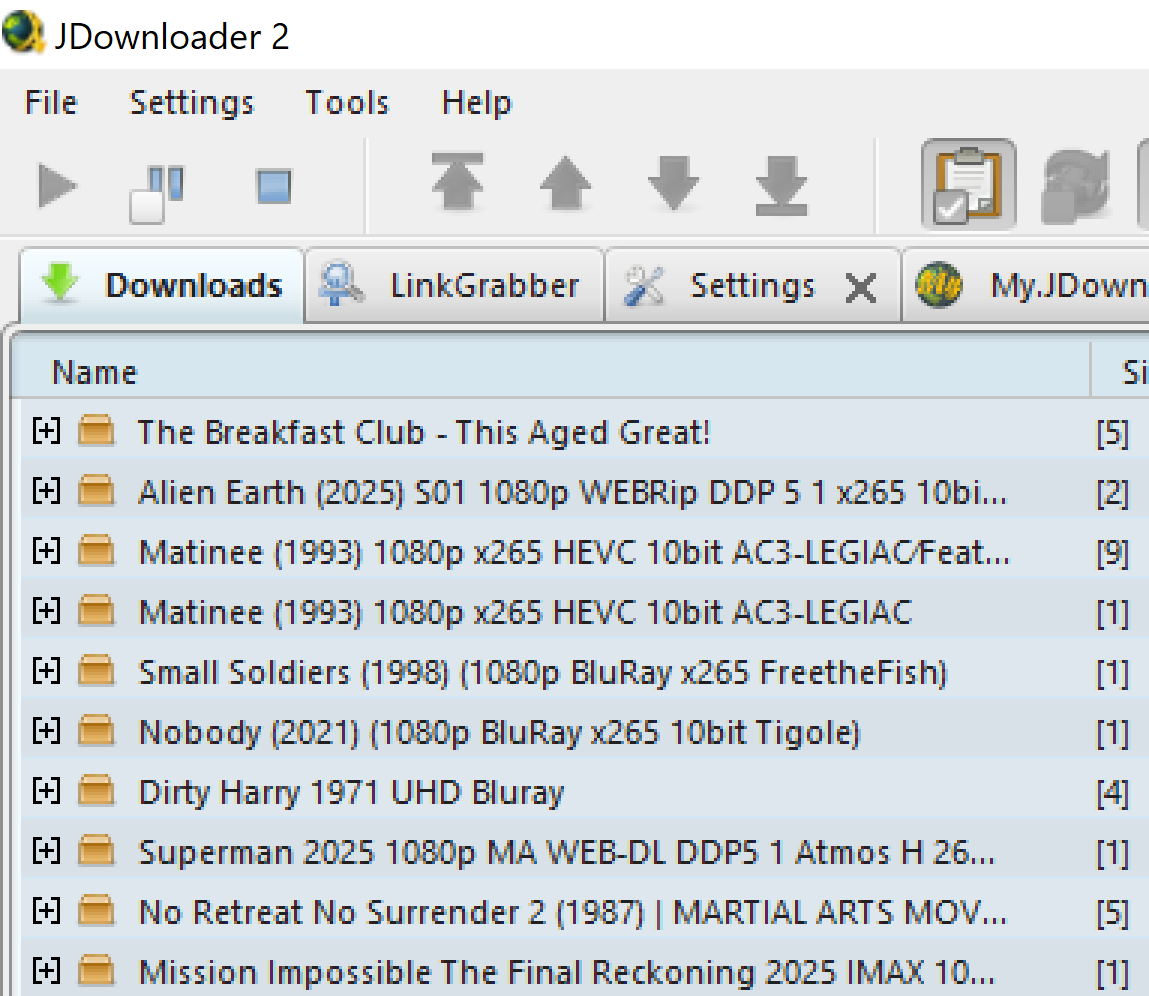Expand Mission Impossible The Final Reckoning package
Viewport: 1149px width, 996px height.
46,972
